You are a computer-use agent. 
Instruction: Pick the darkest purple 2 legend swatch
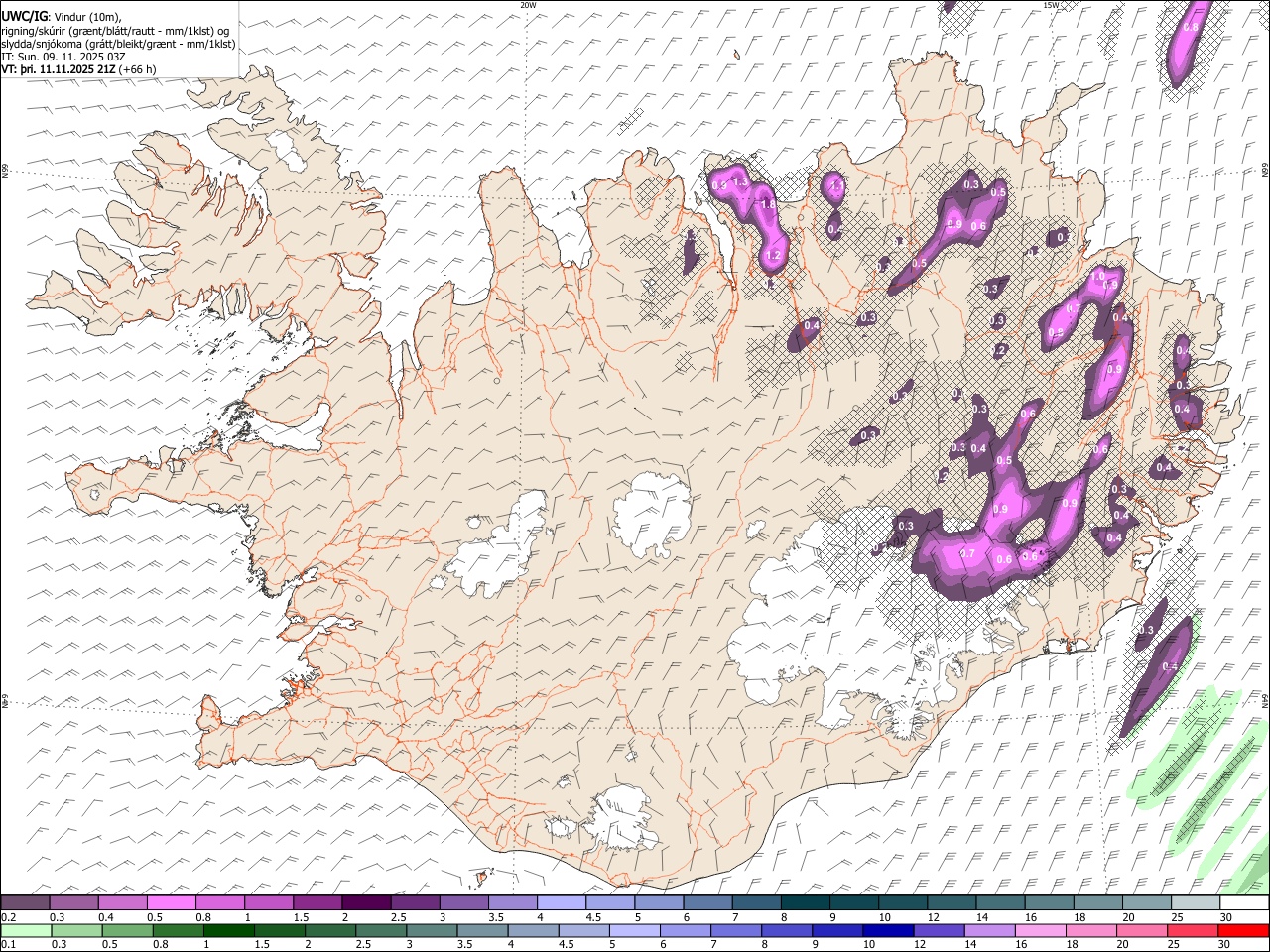(x=366, y=903)
